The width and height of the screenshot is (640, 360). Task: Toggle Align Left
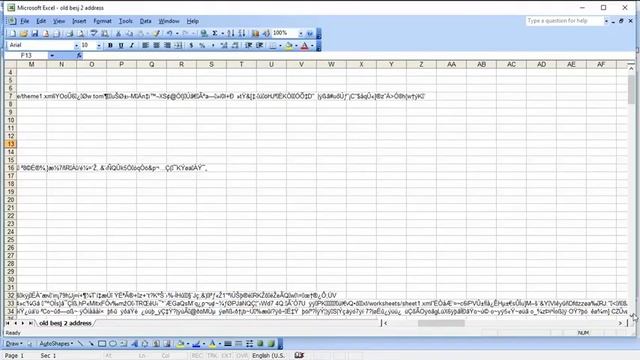[145, 46]
